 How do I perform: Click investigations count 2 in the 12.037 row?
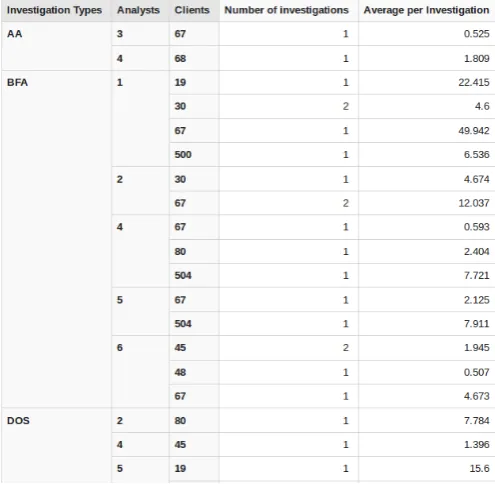click(x=346, y=203)
